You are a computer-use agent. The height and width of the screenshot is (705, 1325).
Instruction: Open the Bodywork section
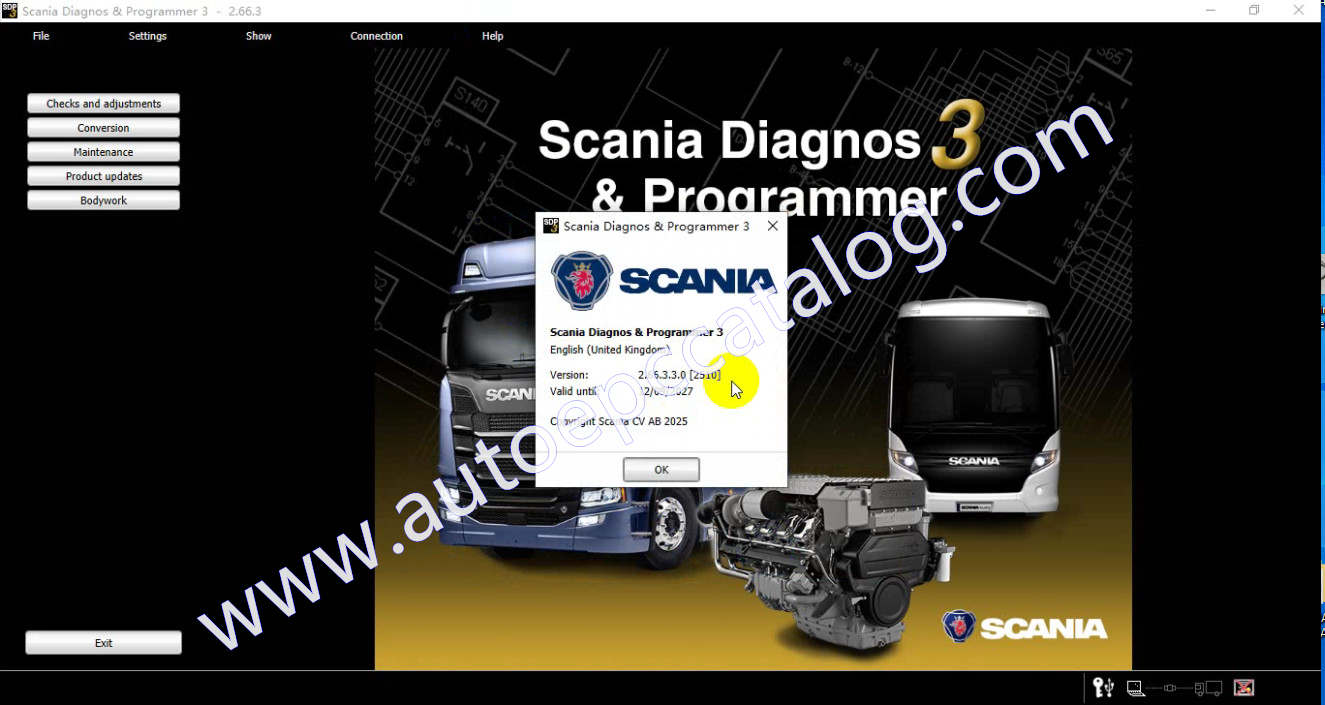[104, 200]
